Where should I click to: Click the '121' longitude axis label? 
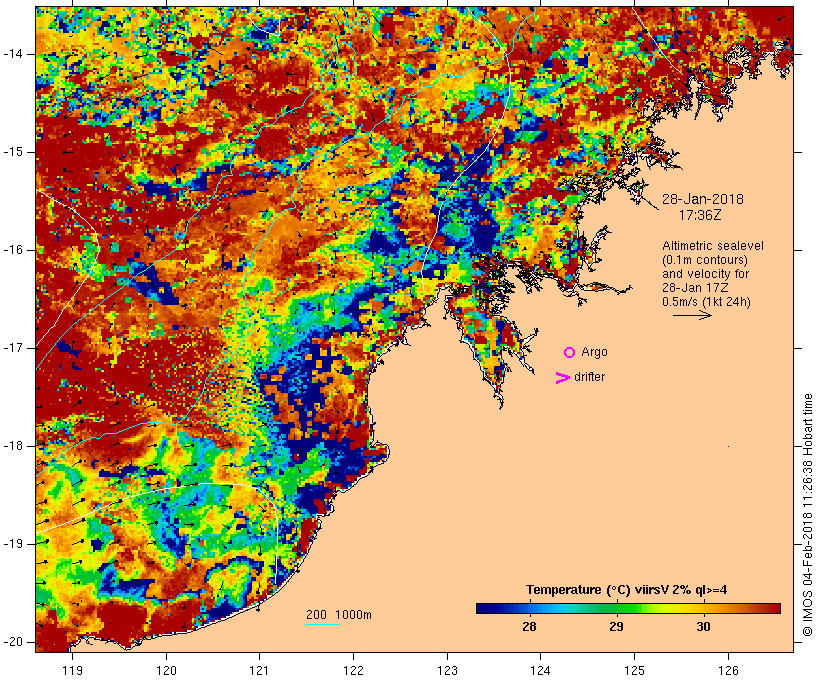[259, 670]
